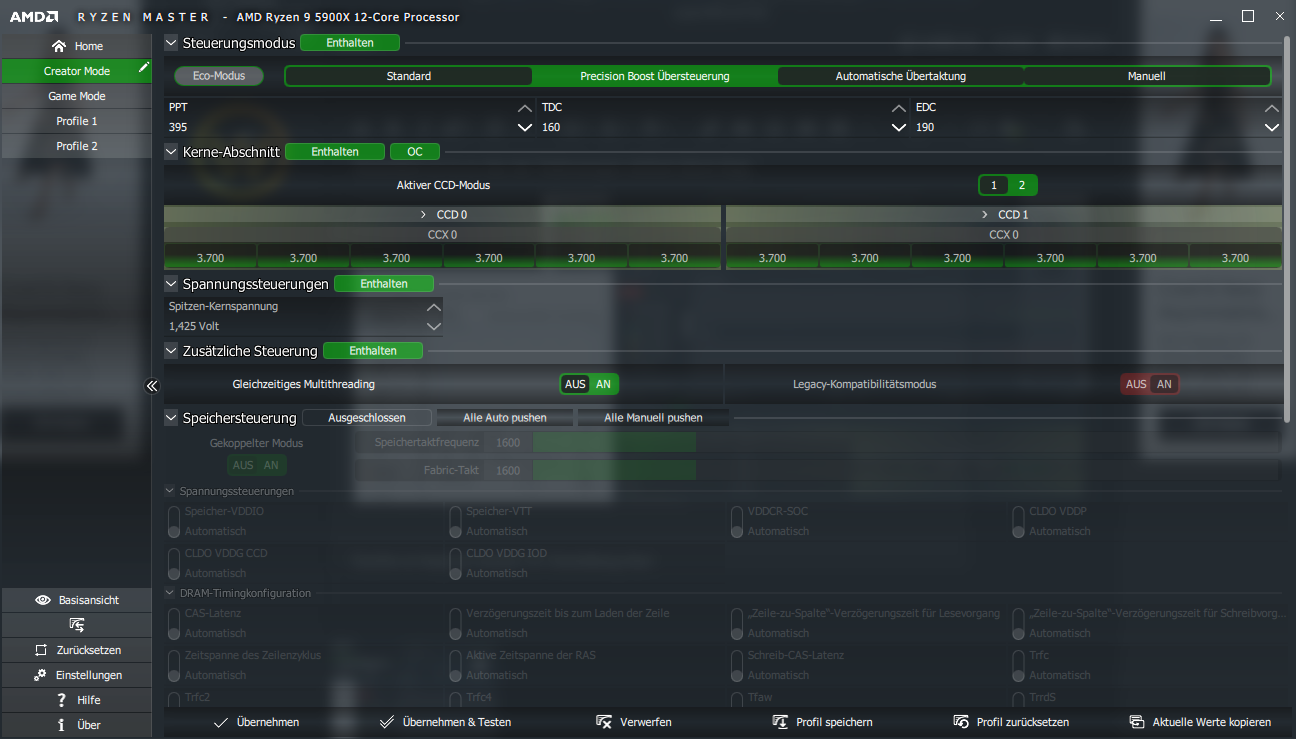Image resolution: width=1296 pixels, height=739 pixels.
Task: Click the Home house icon in sidebar
Action: pos(59,46)
